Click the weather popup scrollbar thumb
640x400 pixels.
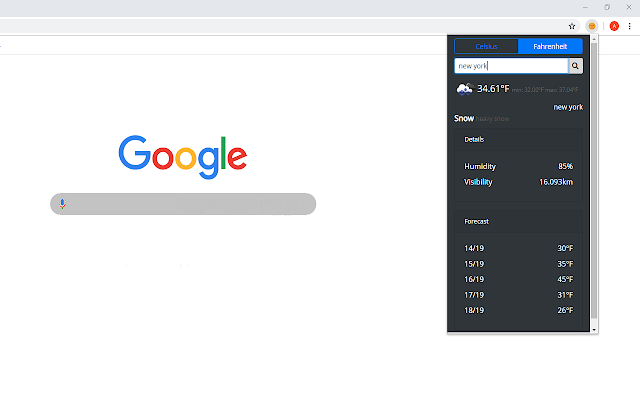[x=594, y=180]
